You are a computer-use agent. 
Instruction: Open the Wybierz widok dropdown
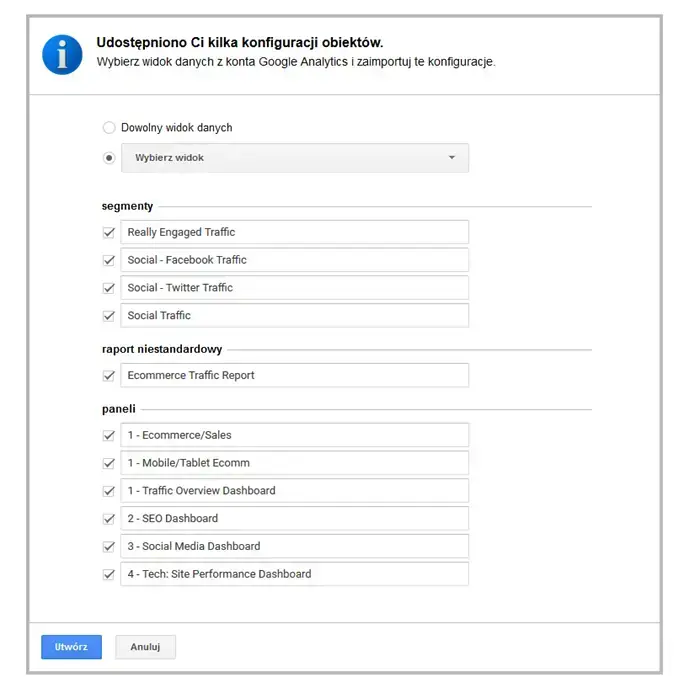295,158
